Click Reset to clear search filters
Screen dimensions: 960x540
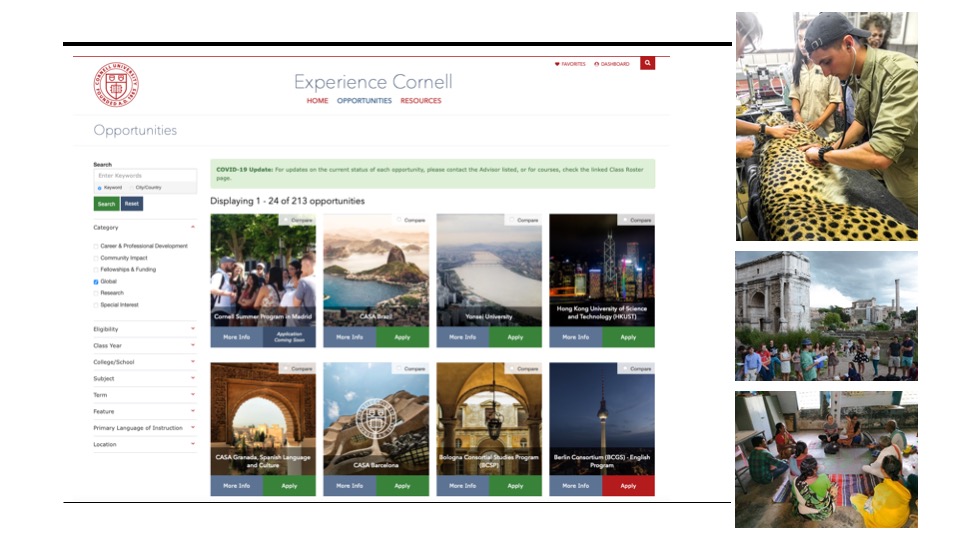[132, 204]
